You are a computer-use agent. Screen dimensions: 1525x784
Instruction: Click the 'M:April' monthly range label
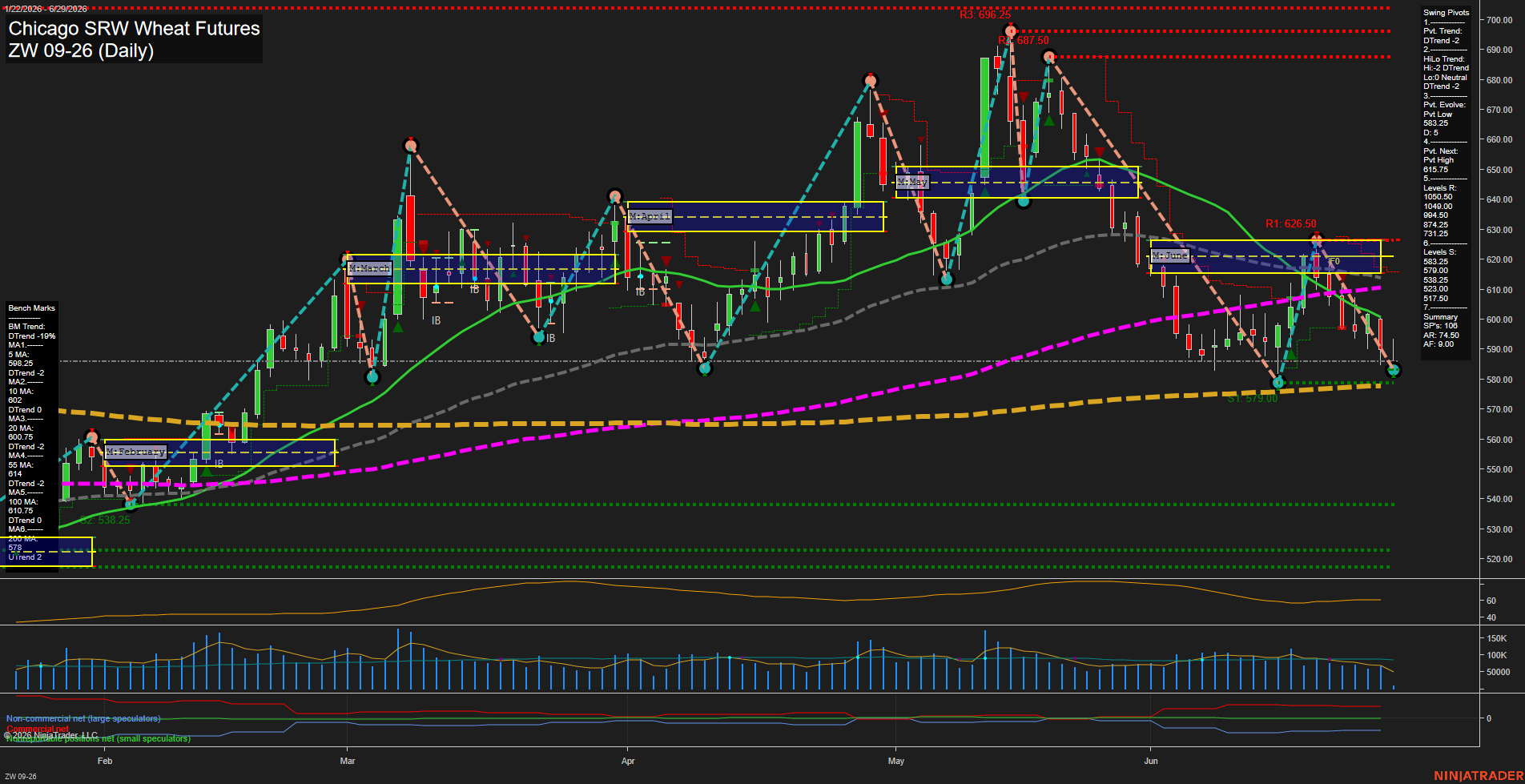click(x=650, y=216)
